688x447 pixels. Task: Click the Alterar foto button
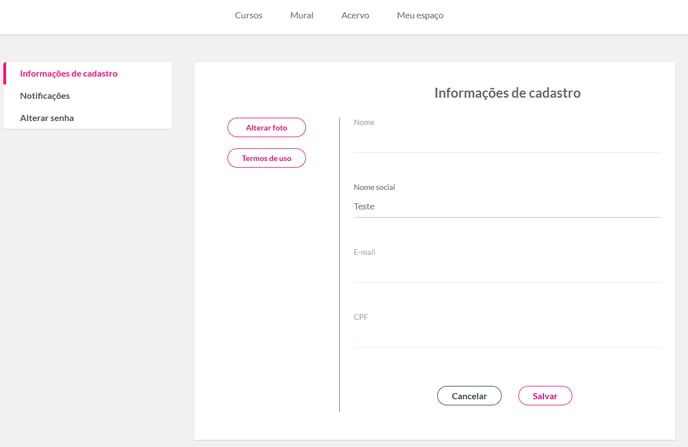(x=266, y=128)
